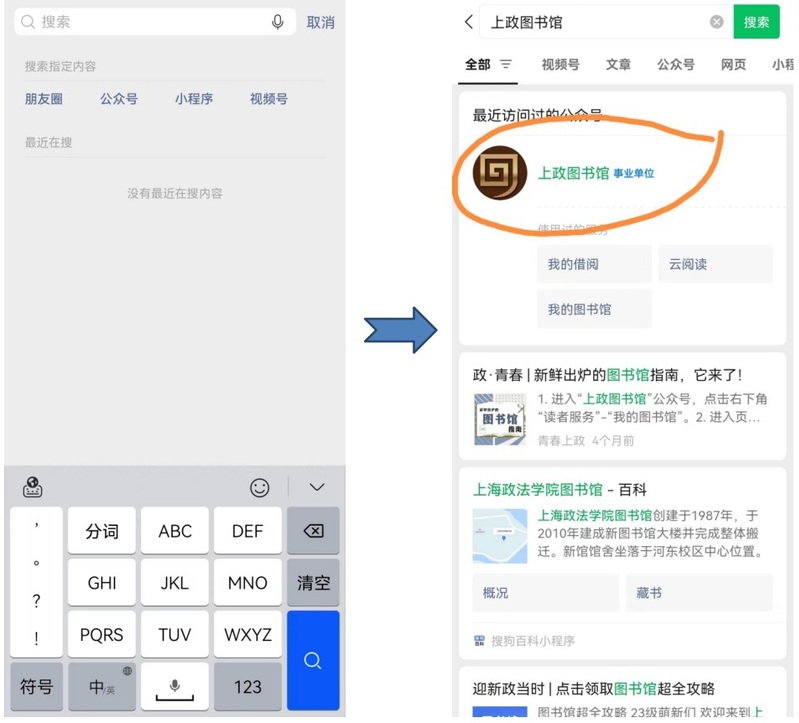
Task: Switch to the 公众号 results tab
Action: pos(676,64)
